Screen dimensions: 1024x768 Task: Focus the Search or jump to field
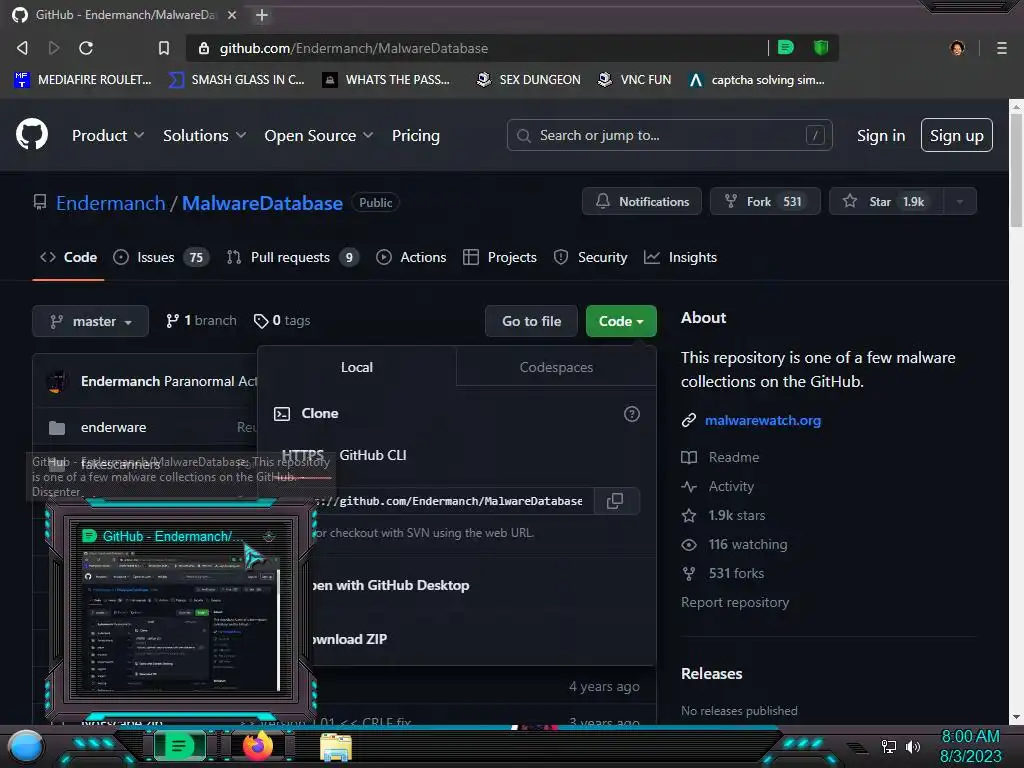tap(669, 135)
